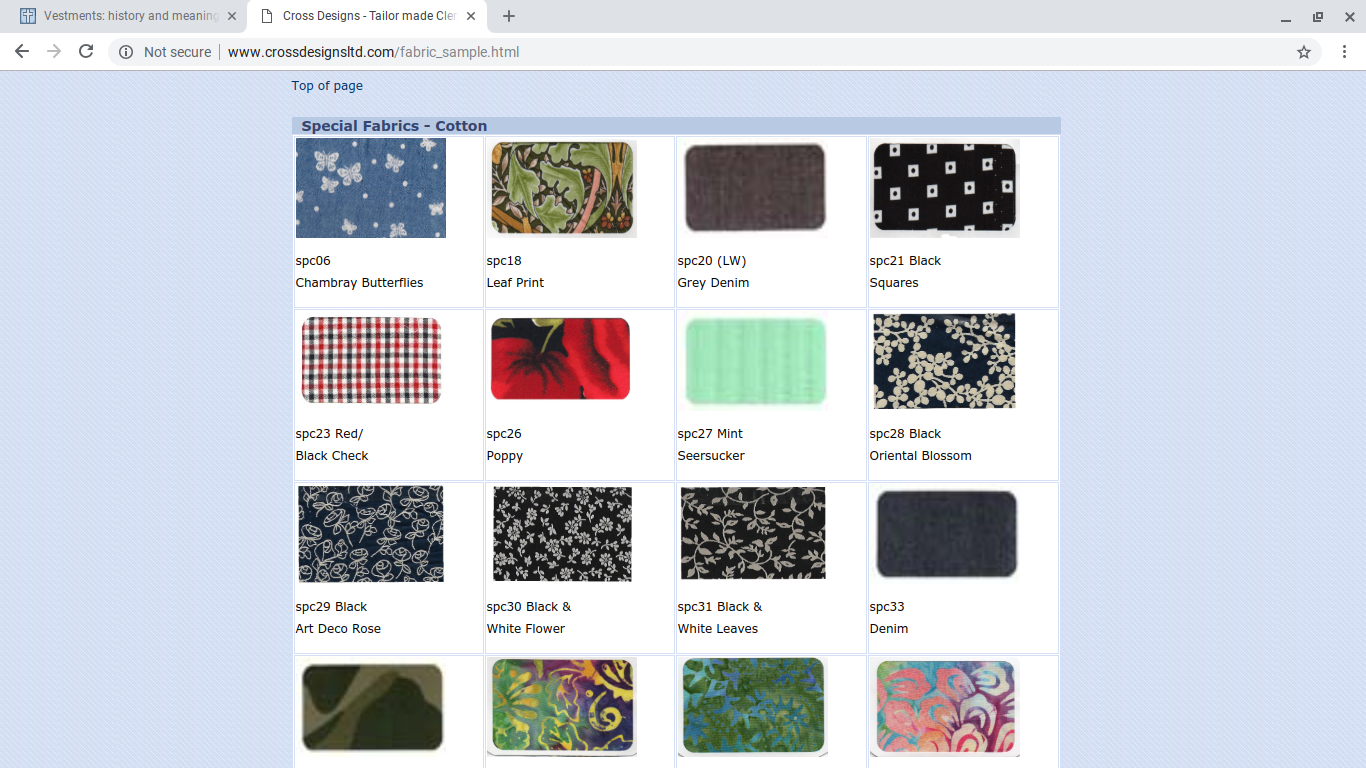
Task: Click the spc29 Black label
Action: pyautogui.click(x=331, y=607)
